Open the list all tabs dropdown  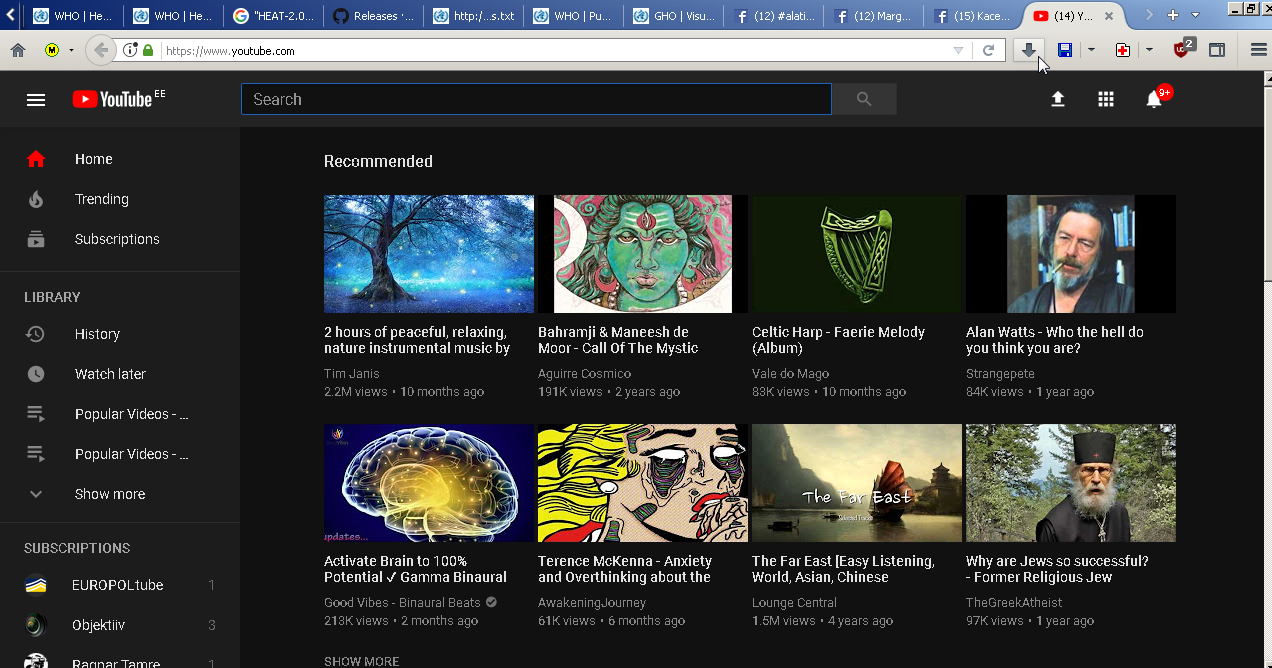pyautogui.click(x=1195, y=15)
